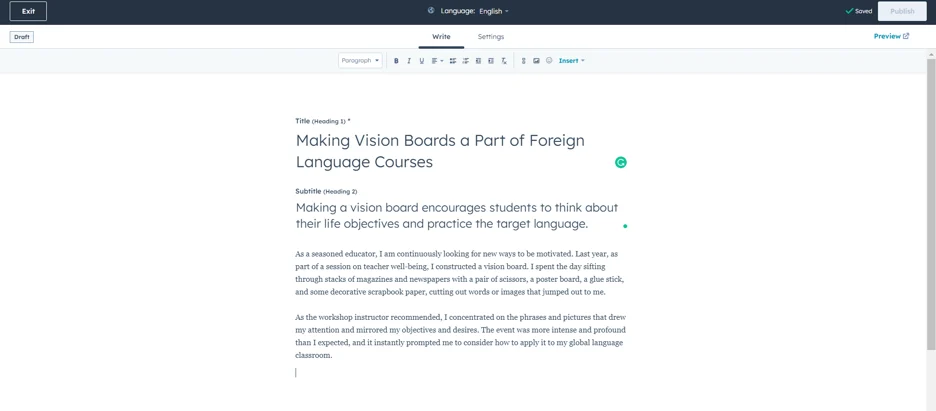
Task: Insert a numbered list
Action: point(466,61)
